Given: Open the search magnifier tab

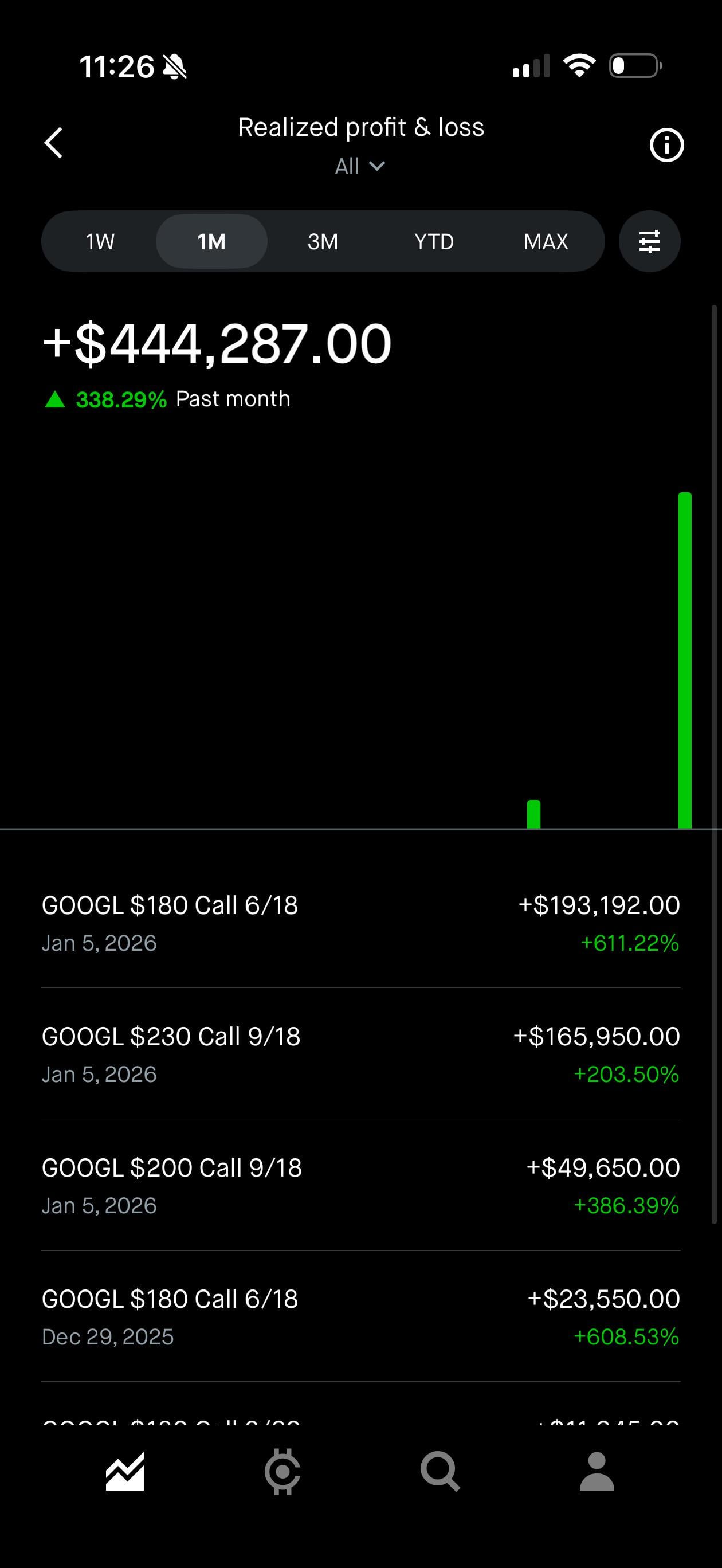Looking at the screenshot, I should [440, 1471].
